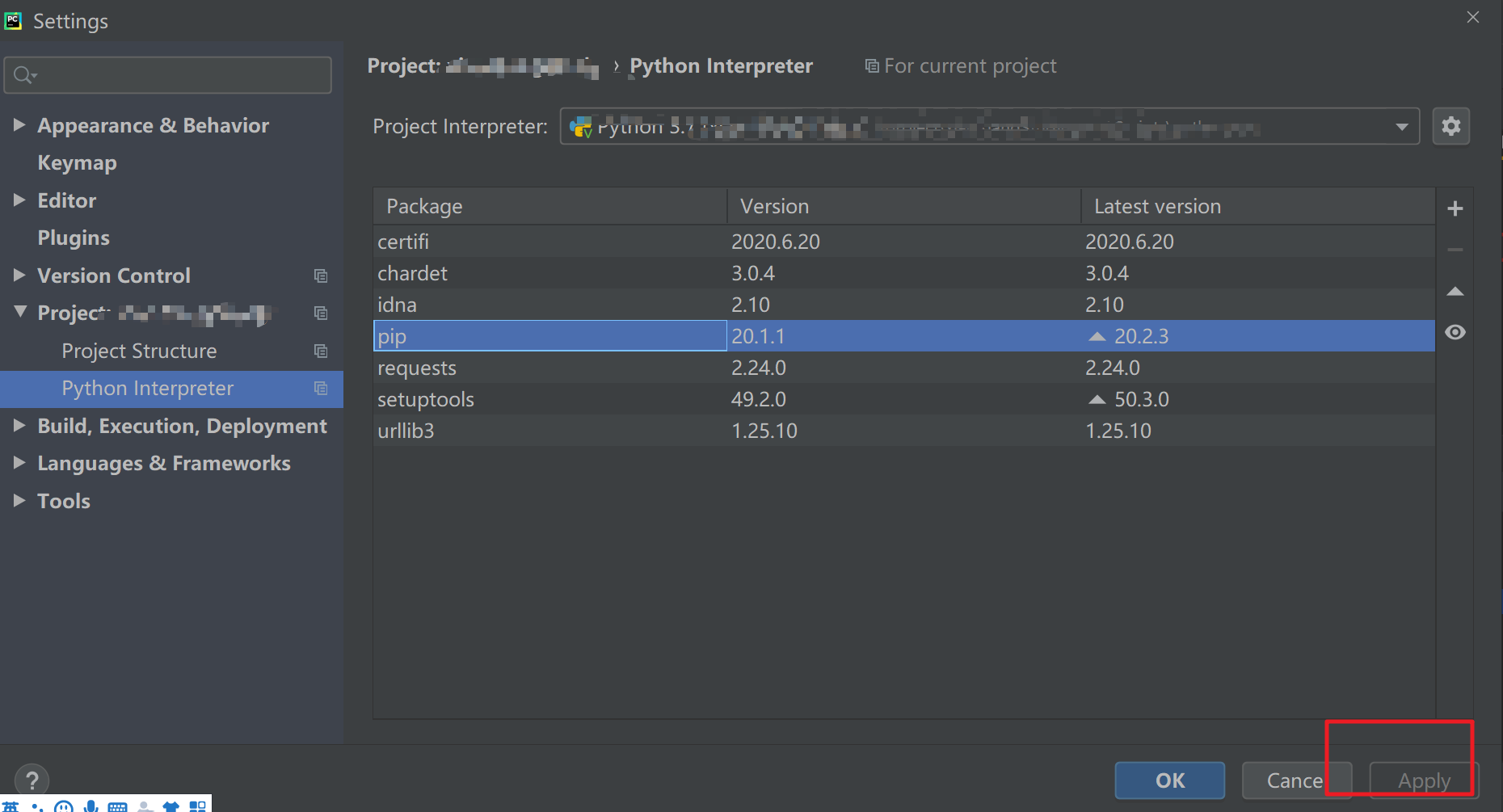Click the IME voice input microphone icon

pos(91,806)
